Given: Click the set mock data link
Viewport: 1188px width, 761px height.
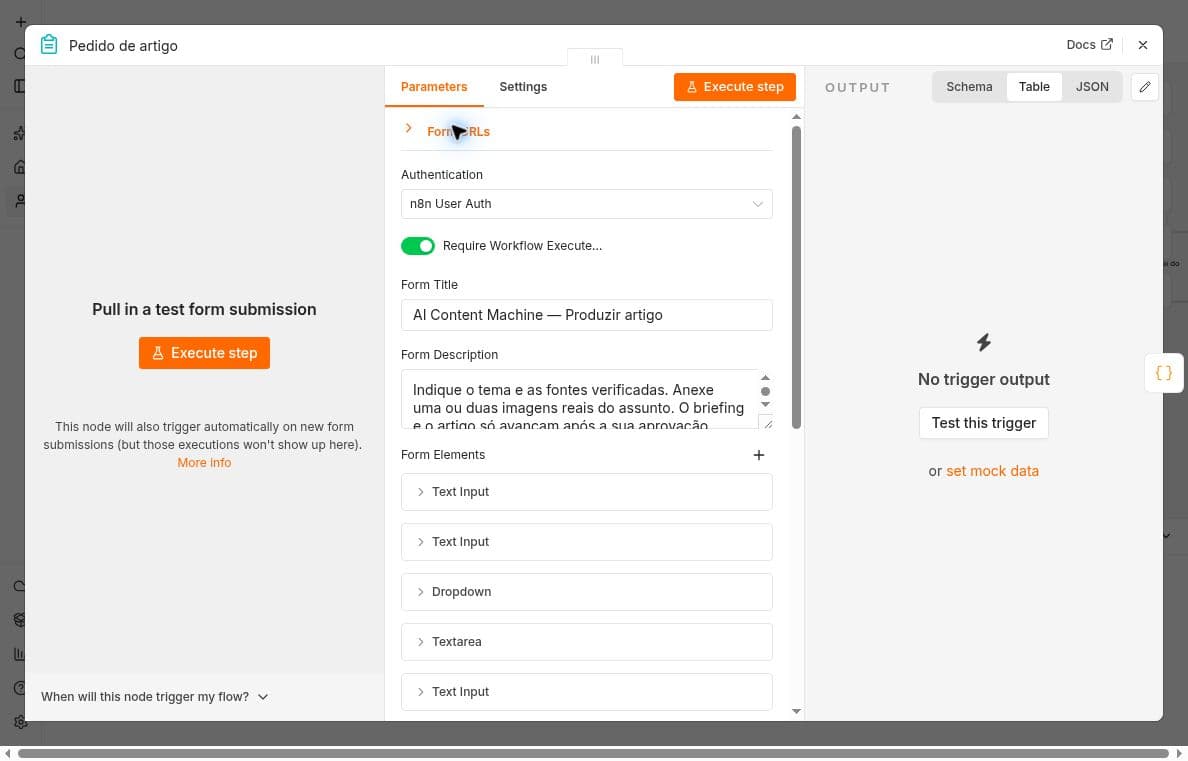Looking at the screenshot, I should tap(992, 471).
